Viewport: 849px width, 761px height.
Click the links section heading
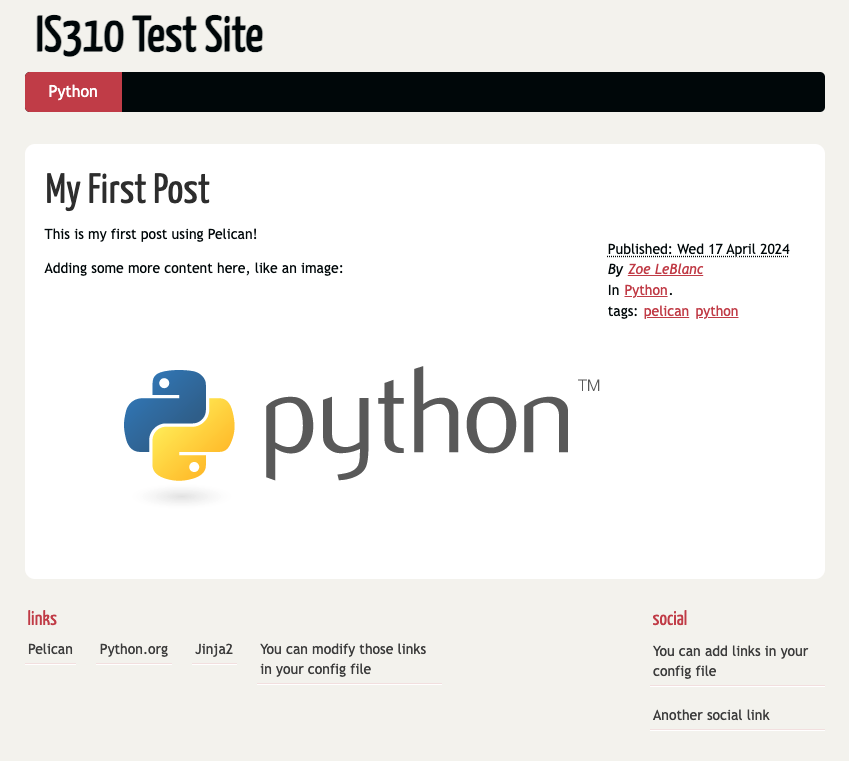pos(42,619)
